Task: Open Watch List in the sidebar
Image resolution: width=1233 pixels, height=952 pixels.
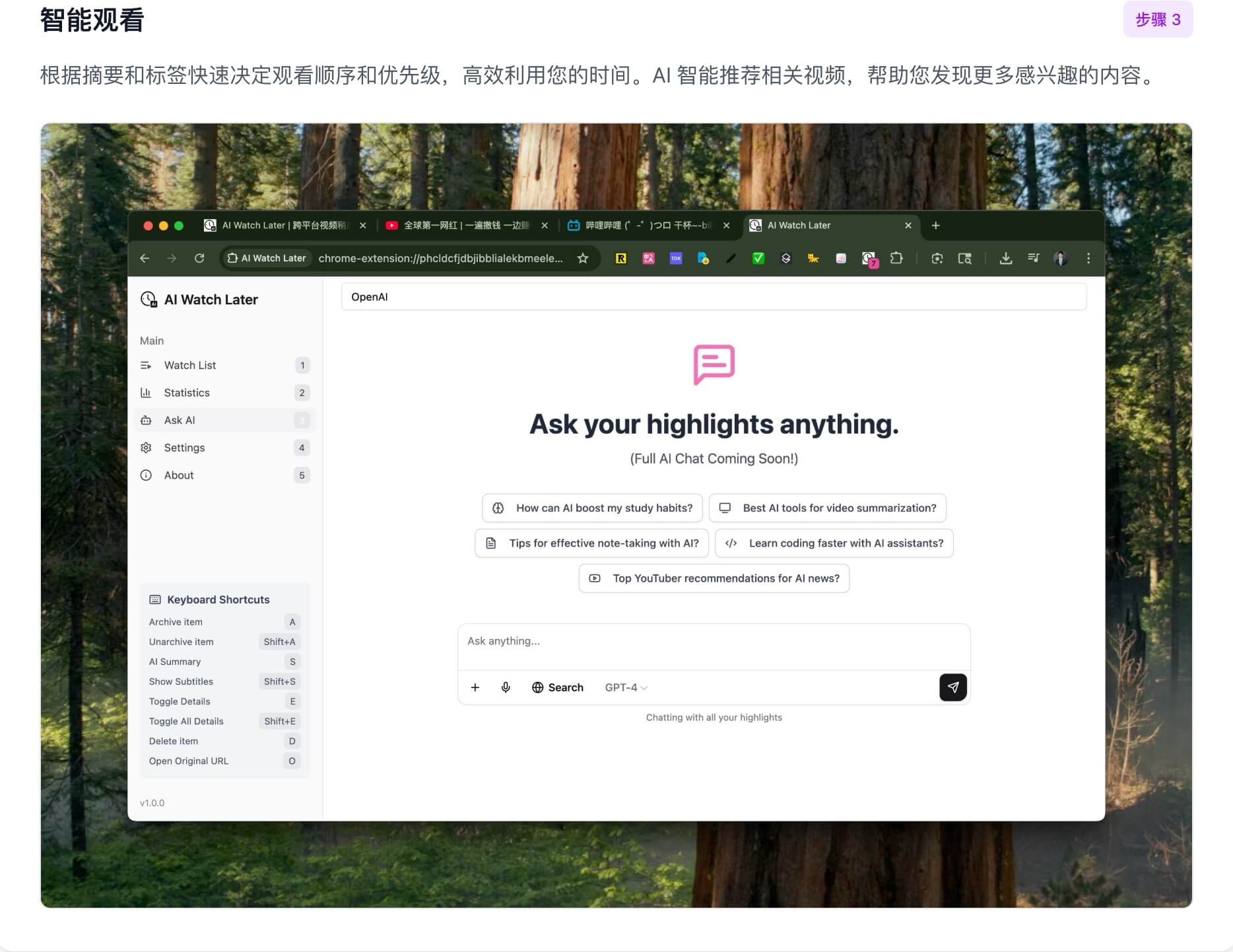Action: click(190, 365)
